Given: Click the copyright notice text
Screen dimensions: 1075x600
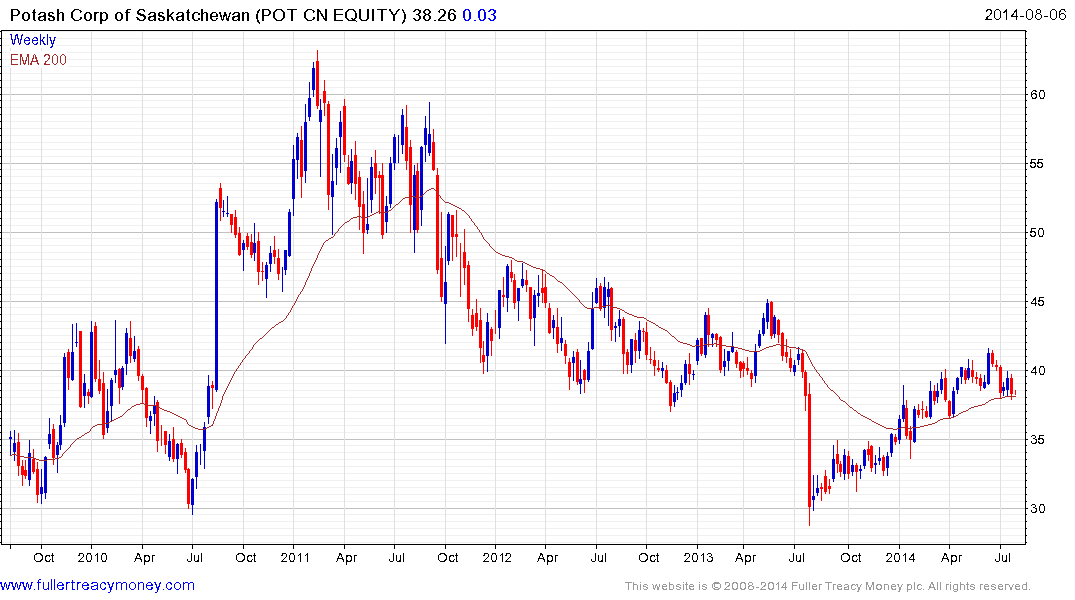Looking at the screenshot, I should coord(828,586).
